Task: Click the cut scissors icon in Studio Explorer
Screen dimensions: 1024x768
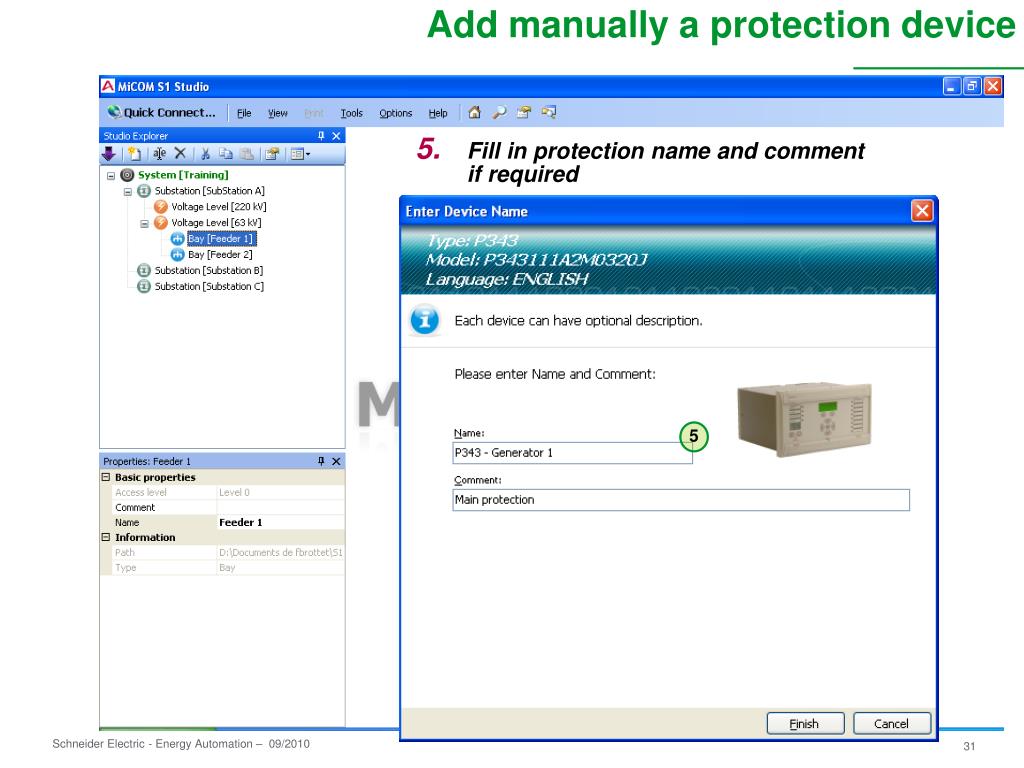Action: tap(205, 154)
